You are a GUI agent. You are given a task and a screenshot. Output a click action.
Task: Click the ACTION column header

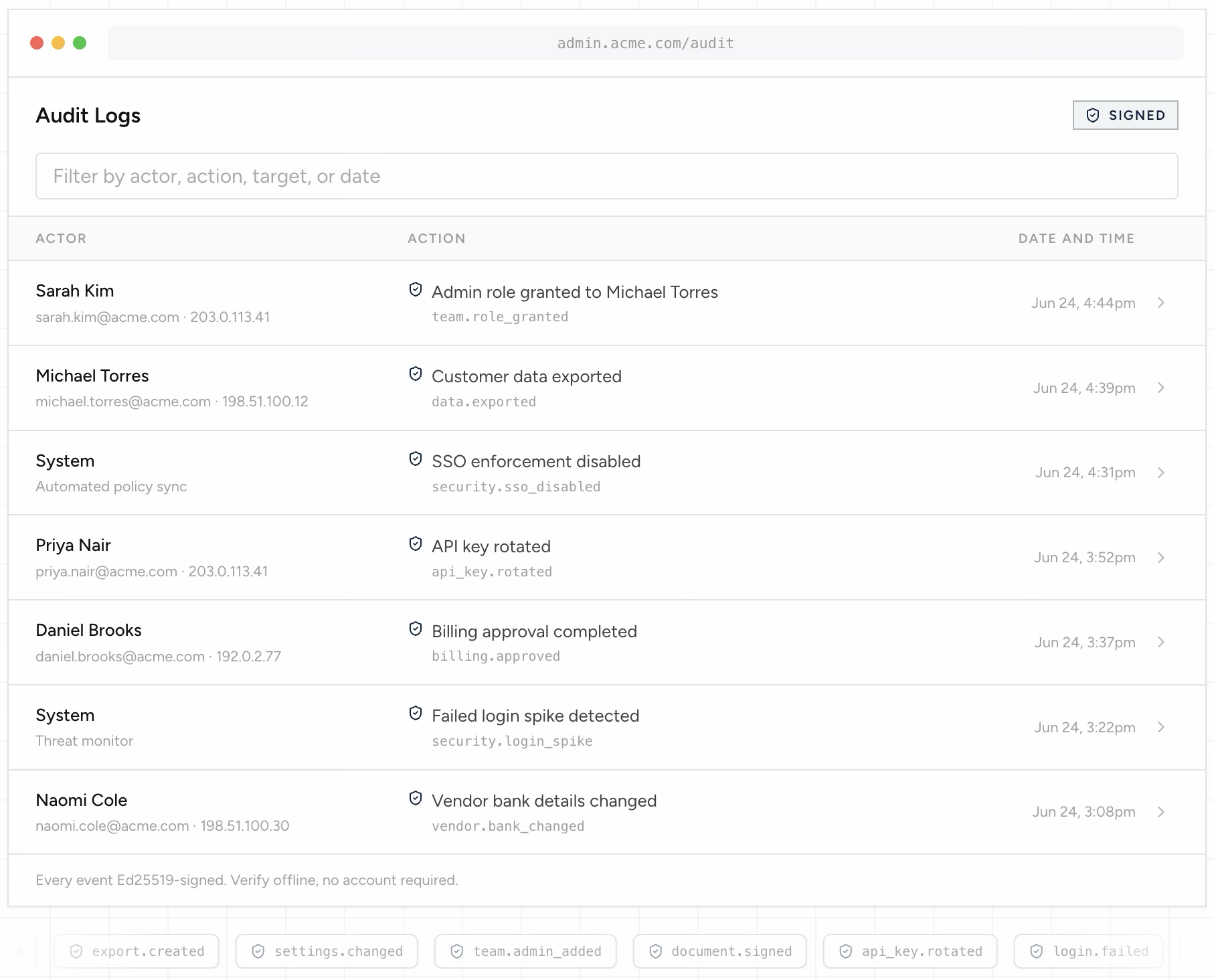coord(436,238)
